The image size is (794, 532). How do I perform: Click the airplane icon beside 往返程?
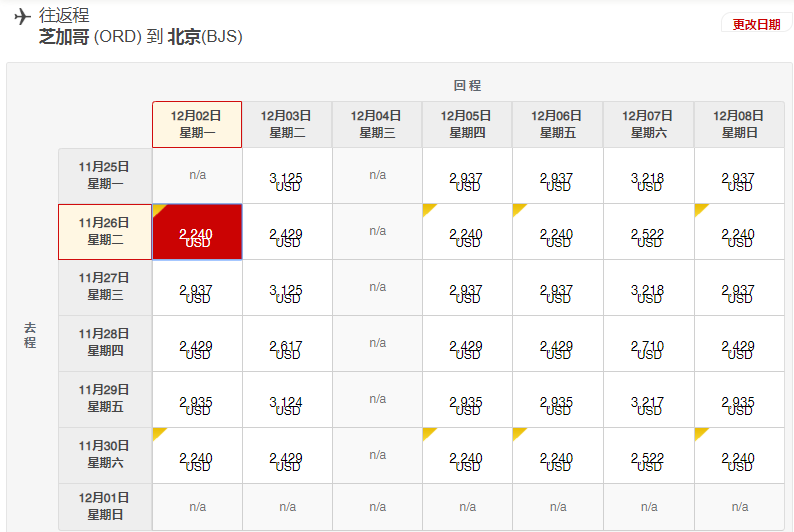click(22, 17)
